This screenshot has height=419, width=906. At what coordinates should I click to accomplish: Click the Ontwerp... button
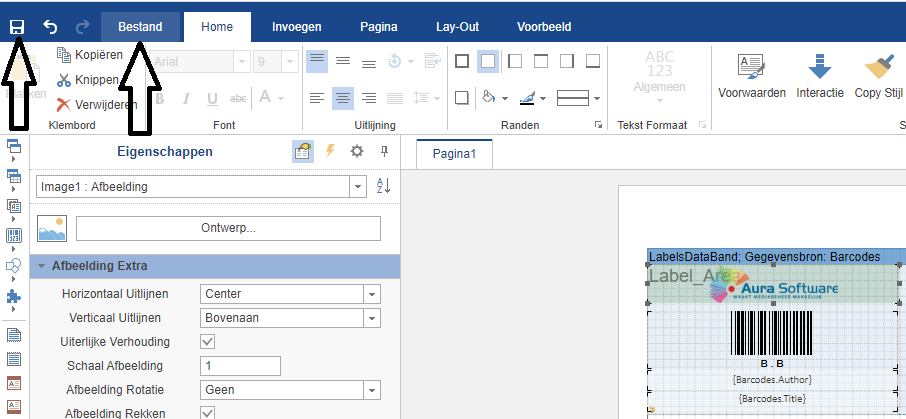(228, 228)
